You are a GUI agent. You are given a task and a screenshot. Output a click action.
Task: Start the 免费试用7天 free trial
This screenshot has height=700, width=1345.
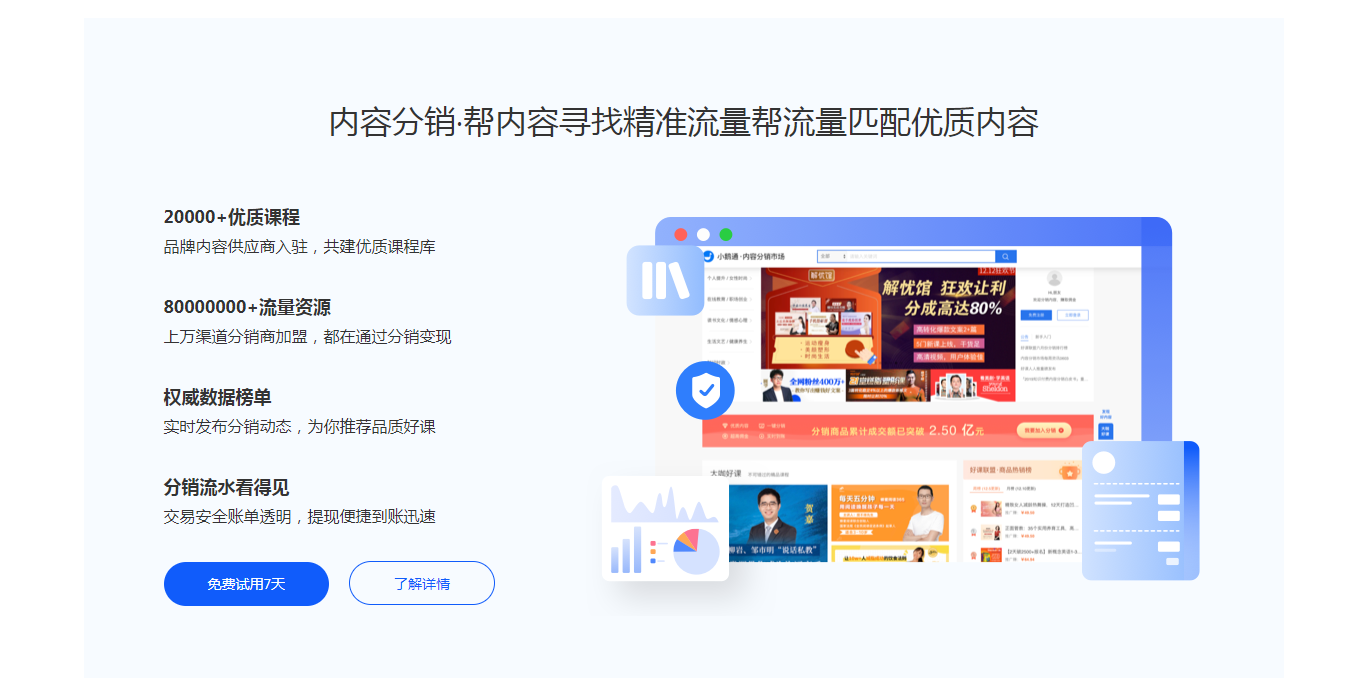(x=246, y=584)
